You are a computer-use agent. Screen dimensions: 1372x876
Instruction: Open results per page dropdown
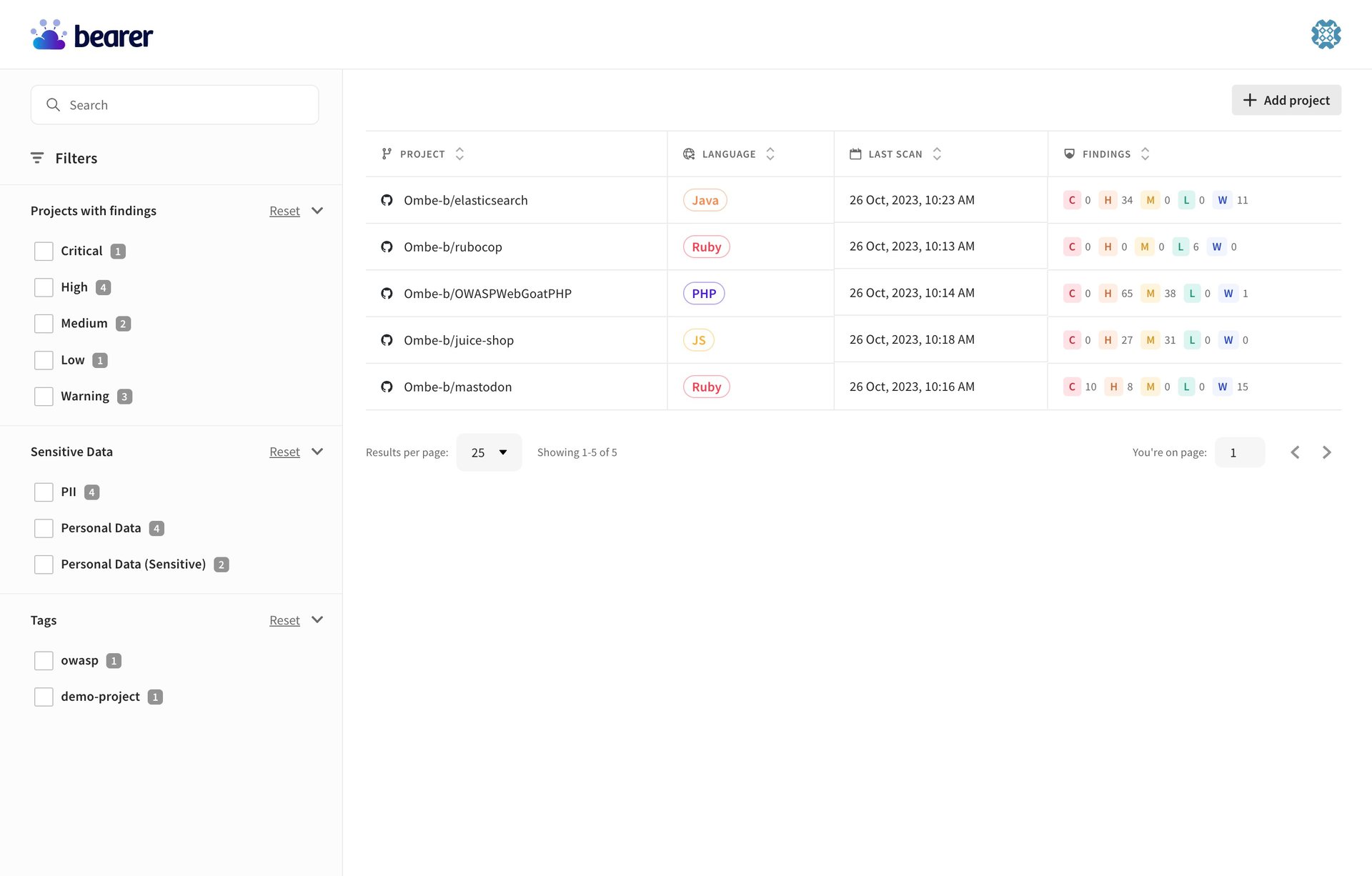(x=489, y=452)
